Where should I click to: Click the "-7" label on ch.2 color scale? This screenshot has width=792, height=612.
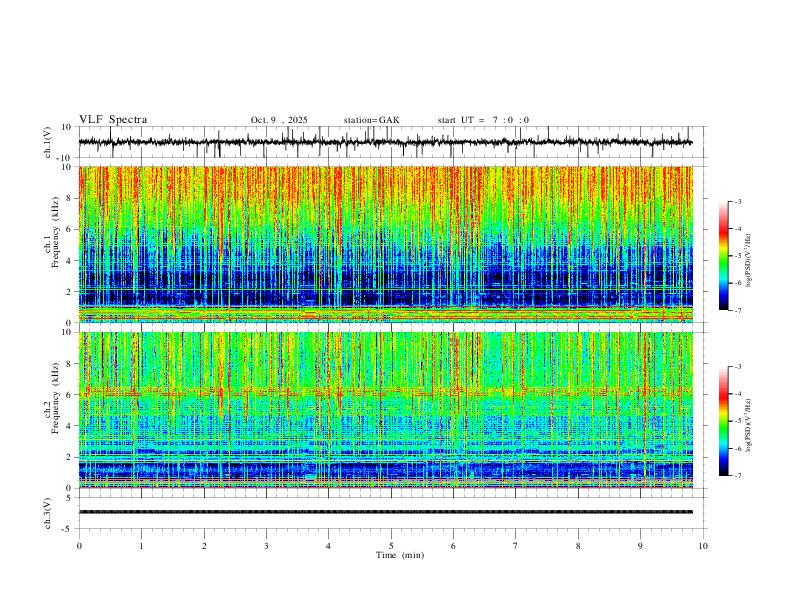tap(737, 476)
